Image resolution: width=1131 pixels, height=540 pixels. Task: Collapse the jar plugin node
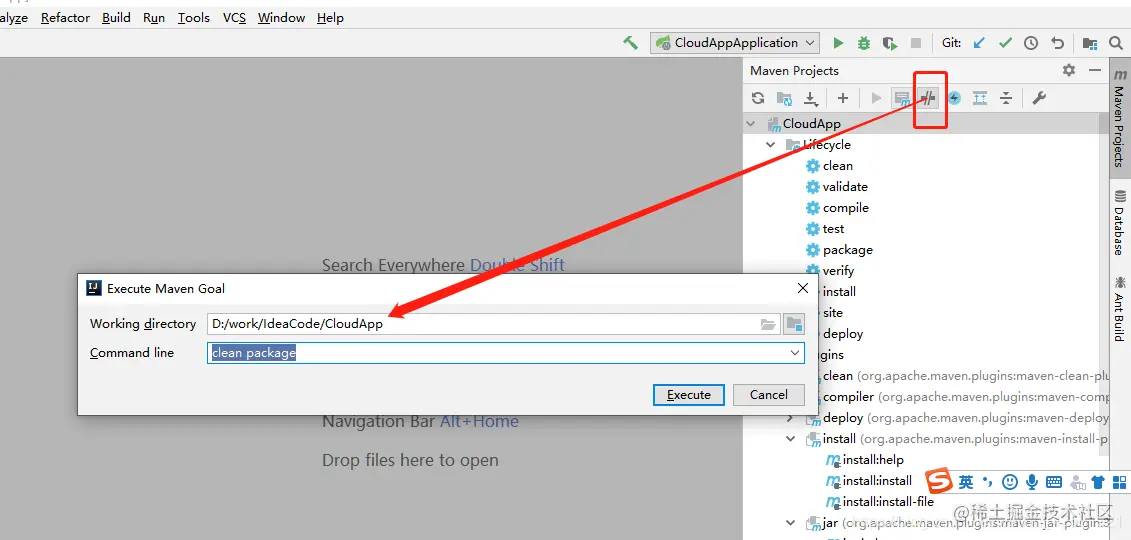[791, 523]
